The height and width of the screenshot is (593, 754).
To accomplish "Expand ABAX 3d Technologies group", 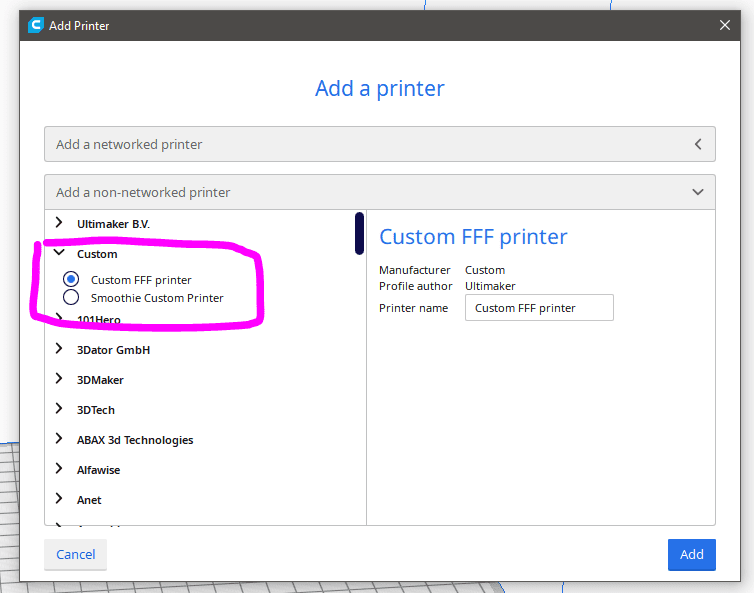I will pos(59,440).
